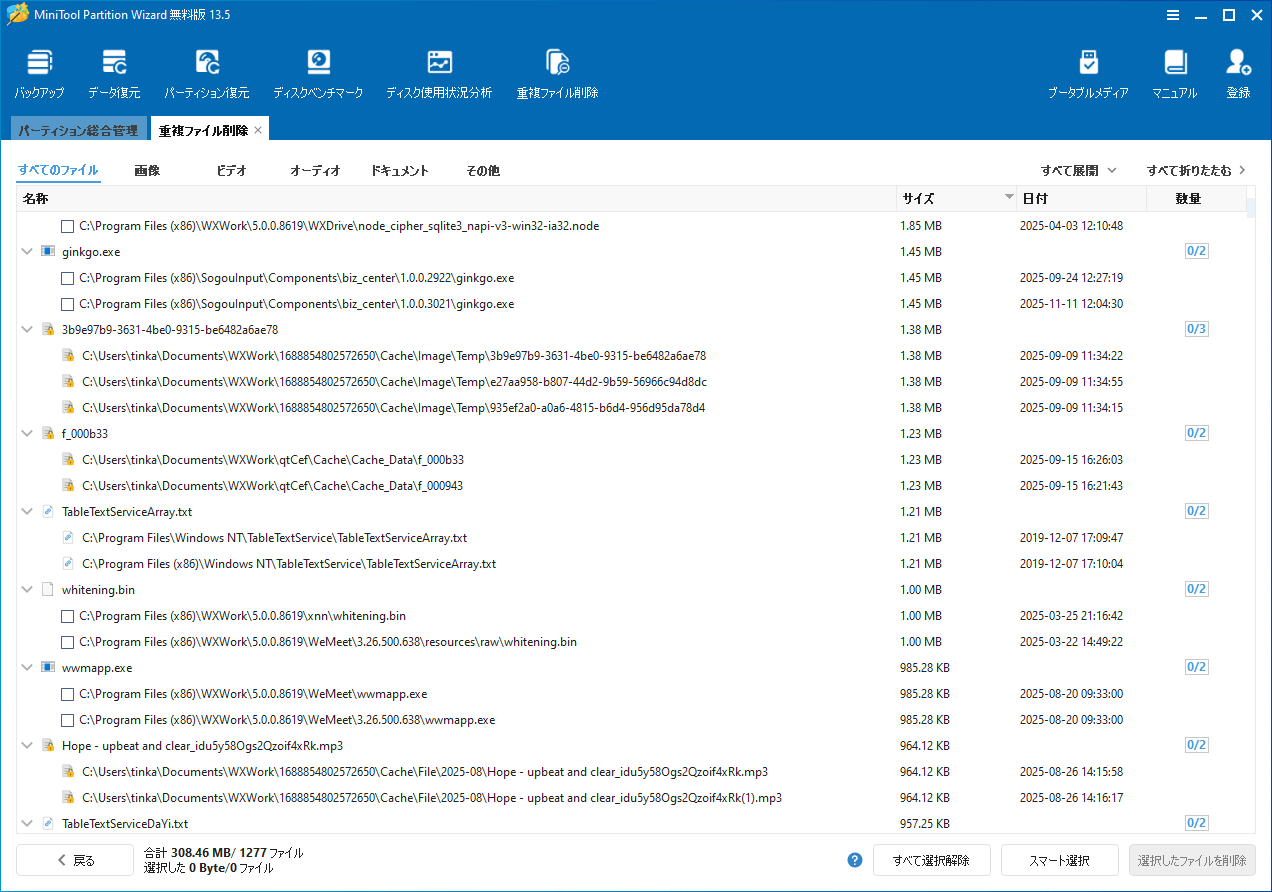Select the WeMeet\3.26.500.638\wwmapp.exe checkbox
Screen dimensions: 1272x892
click(x=68, y=720)
